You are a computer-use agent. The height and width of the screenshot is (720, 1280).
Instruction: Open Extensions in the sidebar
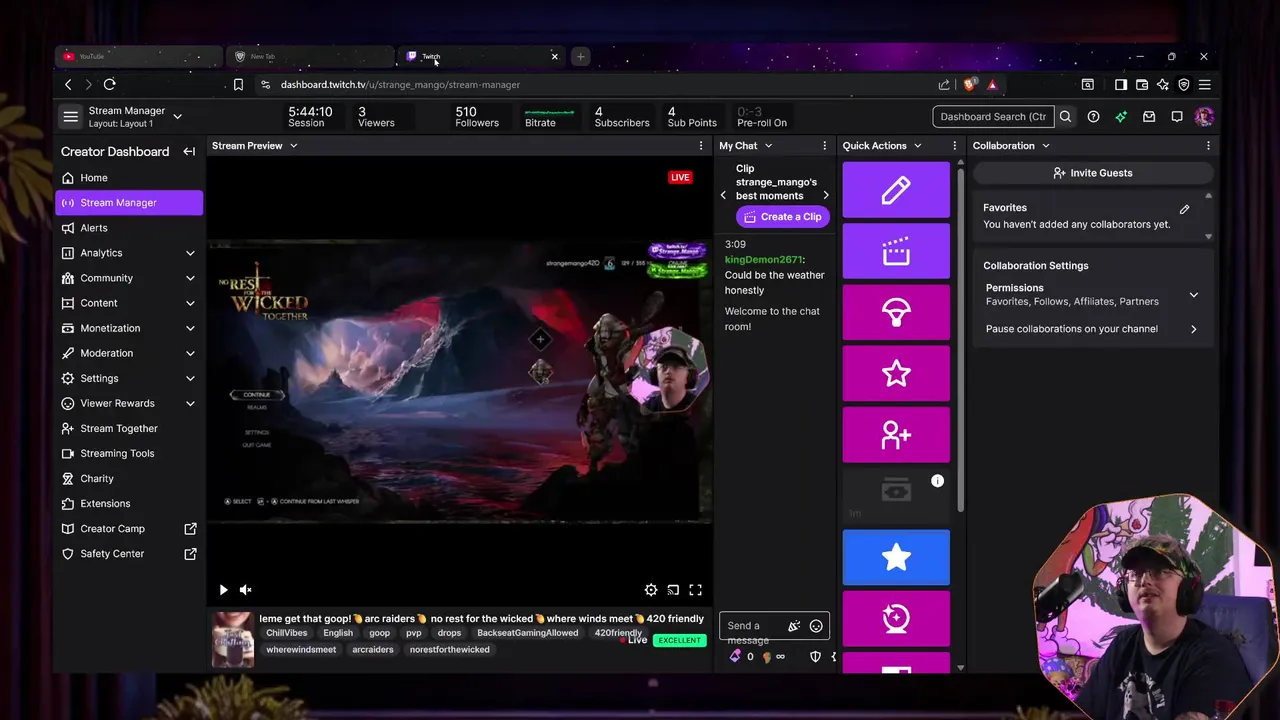pos(130,503)
